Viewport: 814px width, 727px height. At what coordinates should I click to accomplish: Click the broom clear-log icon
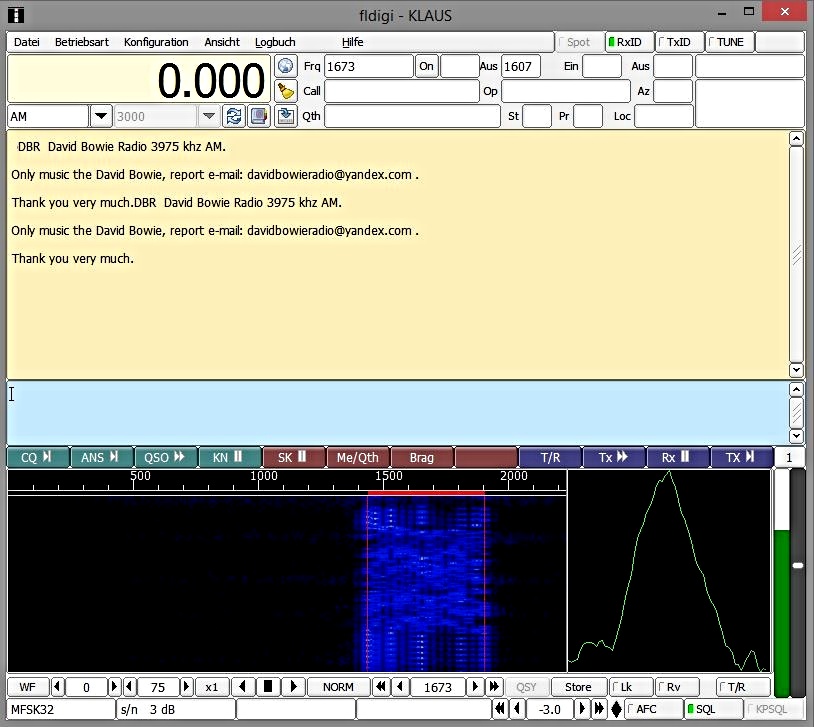[x=285, y=91]
